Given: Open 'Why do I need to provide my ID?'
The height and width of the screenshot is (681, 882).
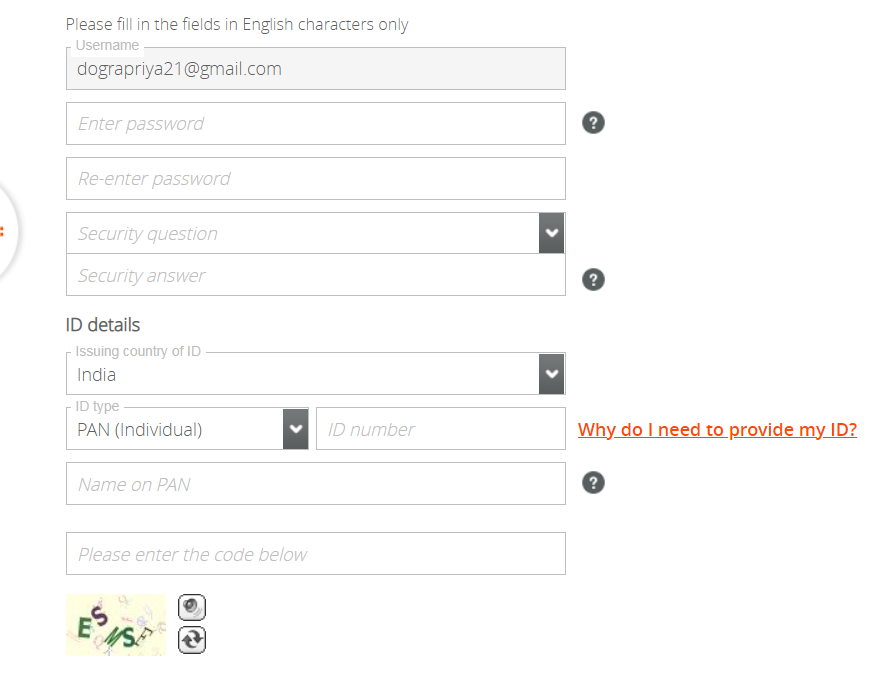Looking at the screenshot, I should tap(717, 430).
